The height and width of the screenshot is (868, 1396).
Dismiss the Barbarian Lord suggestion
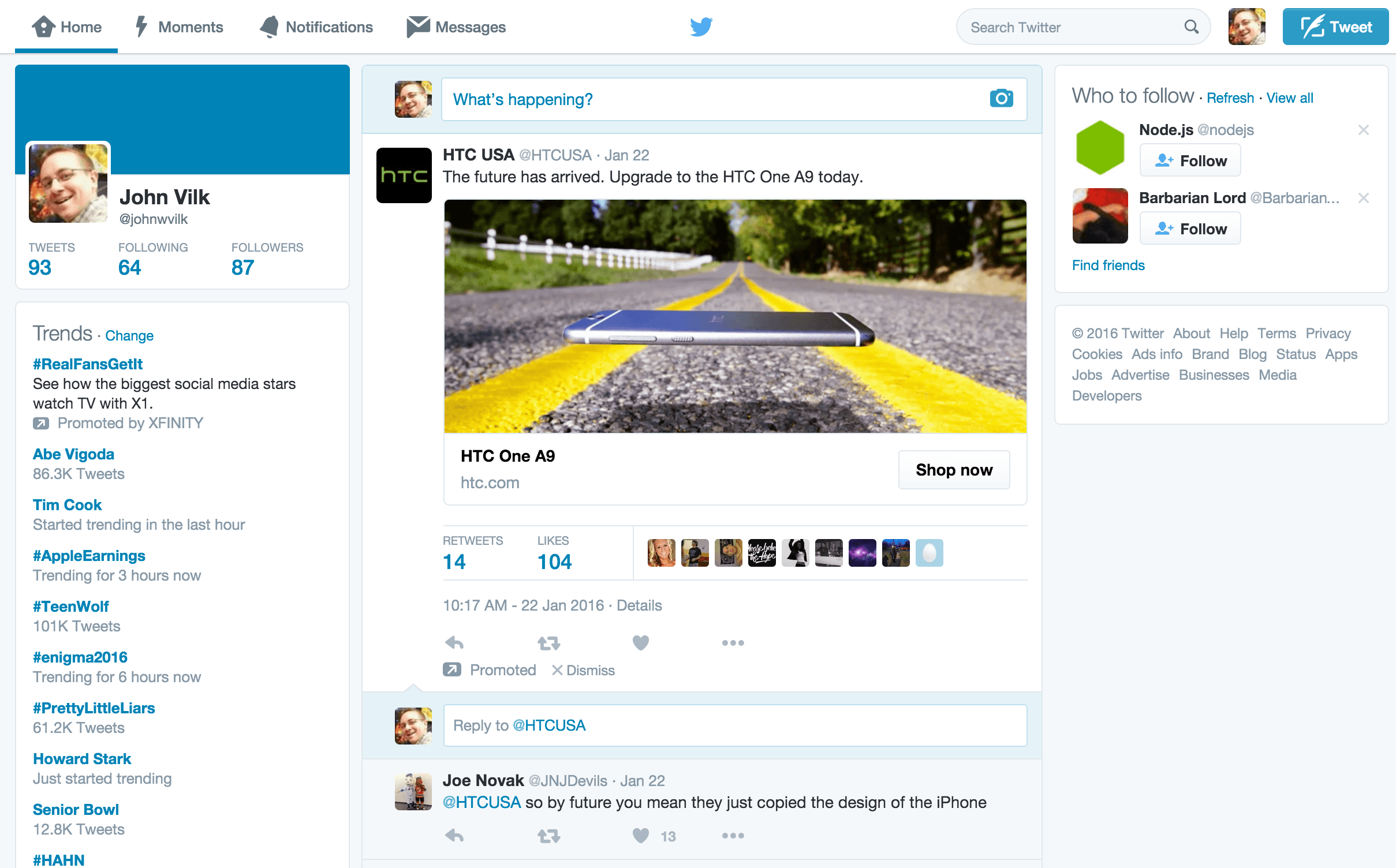click(x=1364, y=198)
